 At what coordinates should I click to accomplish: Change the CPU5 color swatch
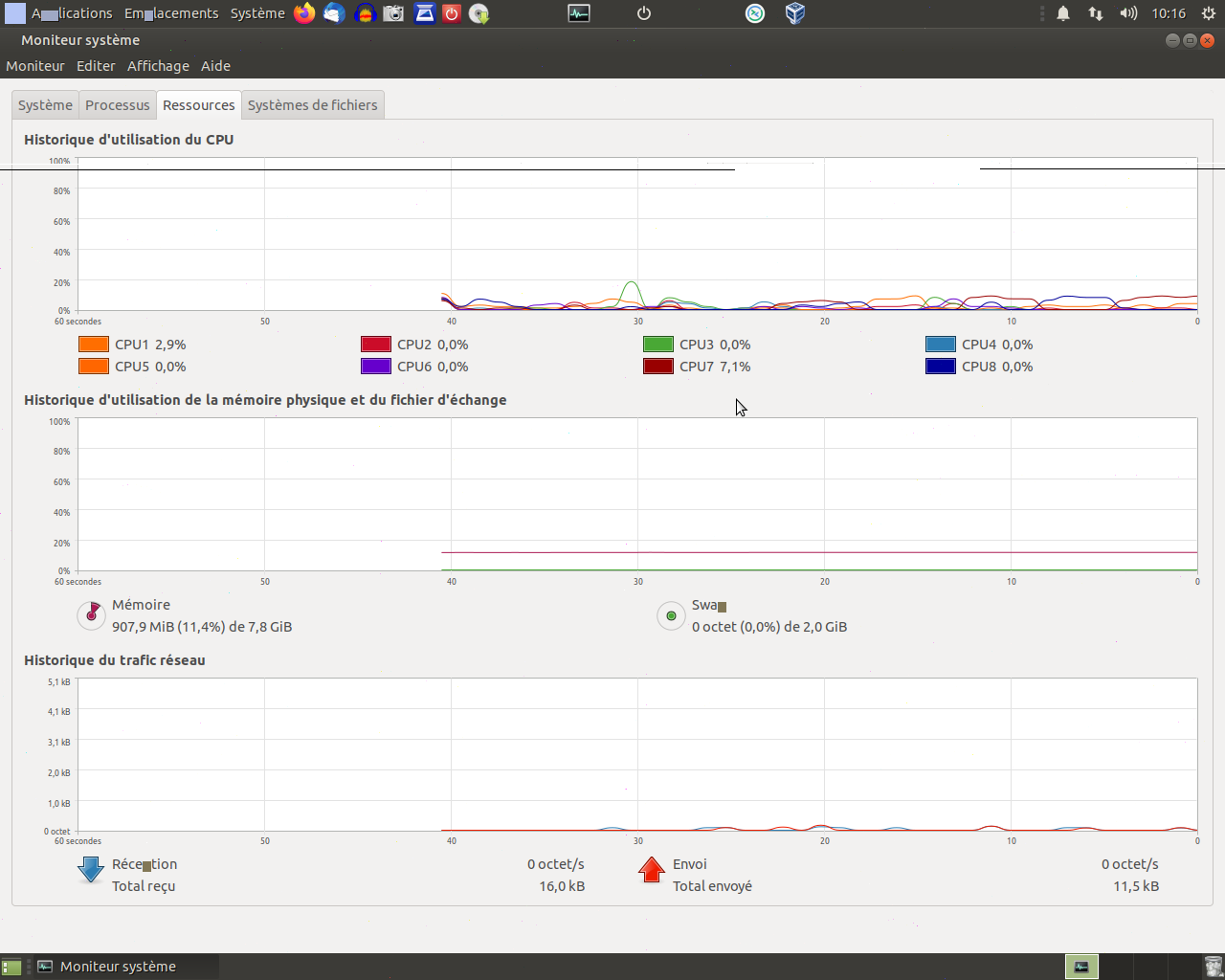click(94, 367)
